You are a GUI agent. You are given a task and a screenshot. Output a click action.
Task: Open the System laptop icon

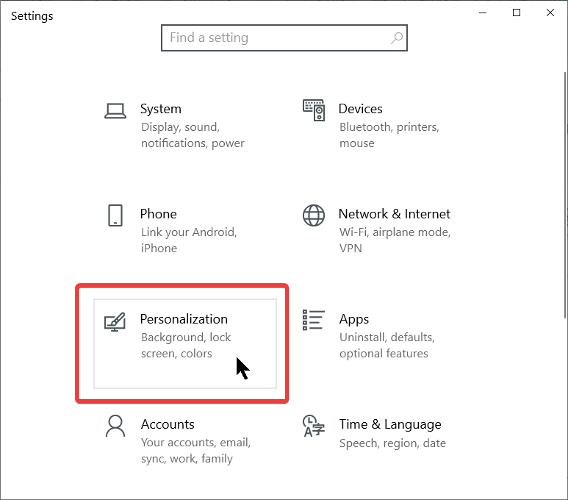tap(115, 111)
